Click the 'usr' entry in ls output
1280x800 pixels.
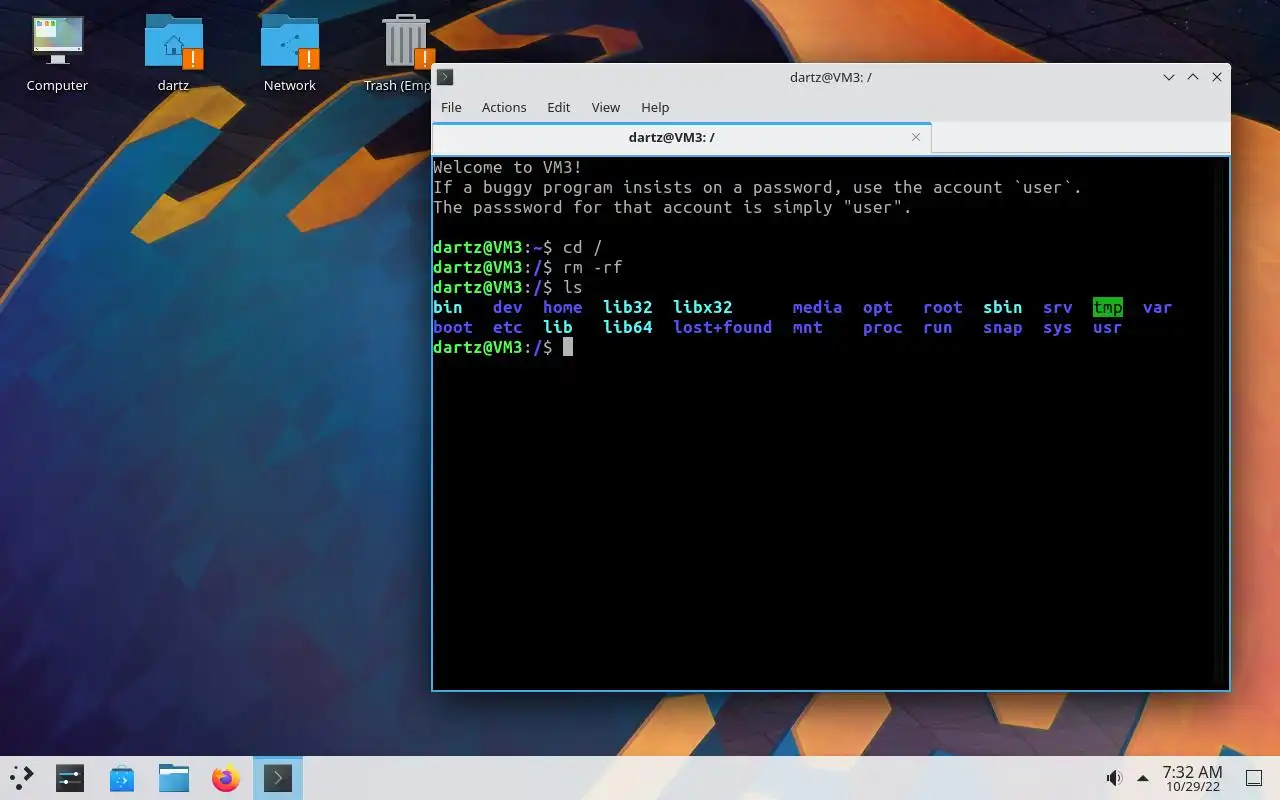[x=1108, y=328]
